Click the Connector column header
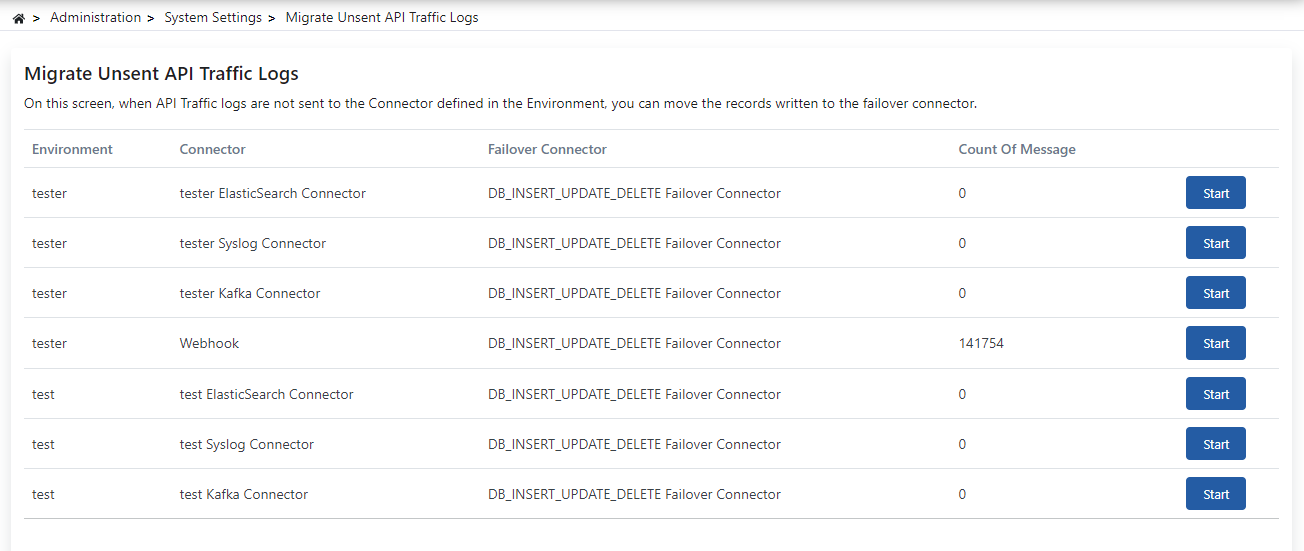The image size is (1304, 551). coord(212,149)
